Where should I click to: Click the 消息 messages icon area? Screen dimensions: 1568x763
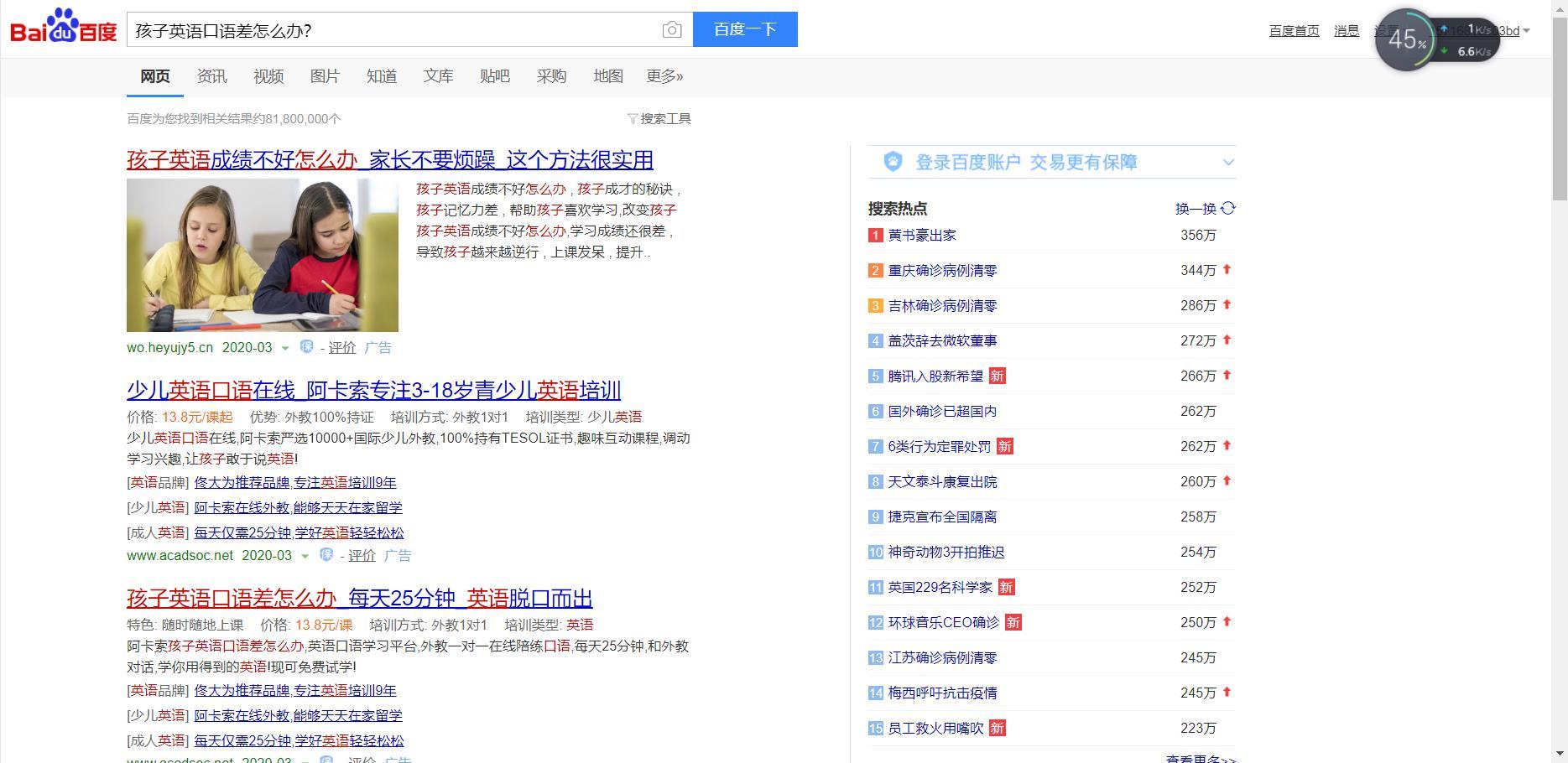coord(1346,30)
